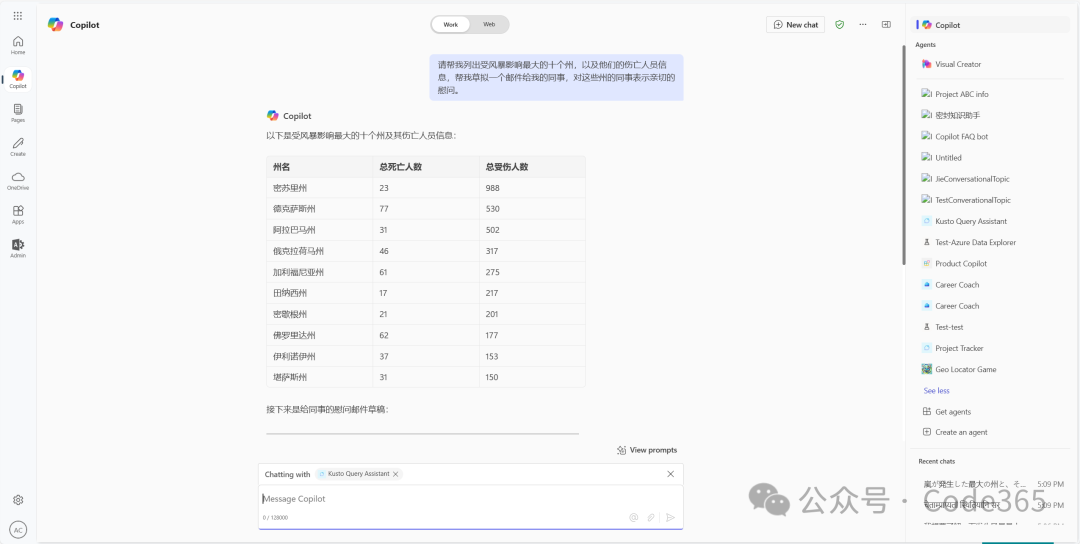Open Apps in left sidebar
Viewport: 1080px width, 544px height.
(x=18, y=215)
